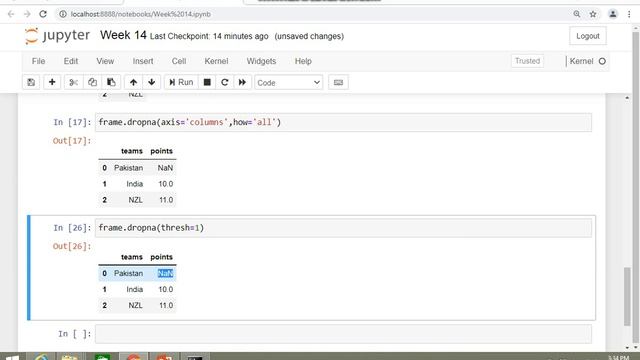Save and checkpoint the notebook
This screenshot has height=360, width=640.
(x=31, y=82)
